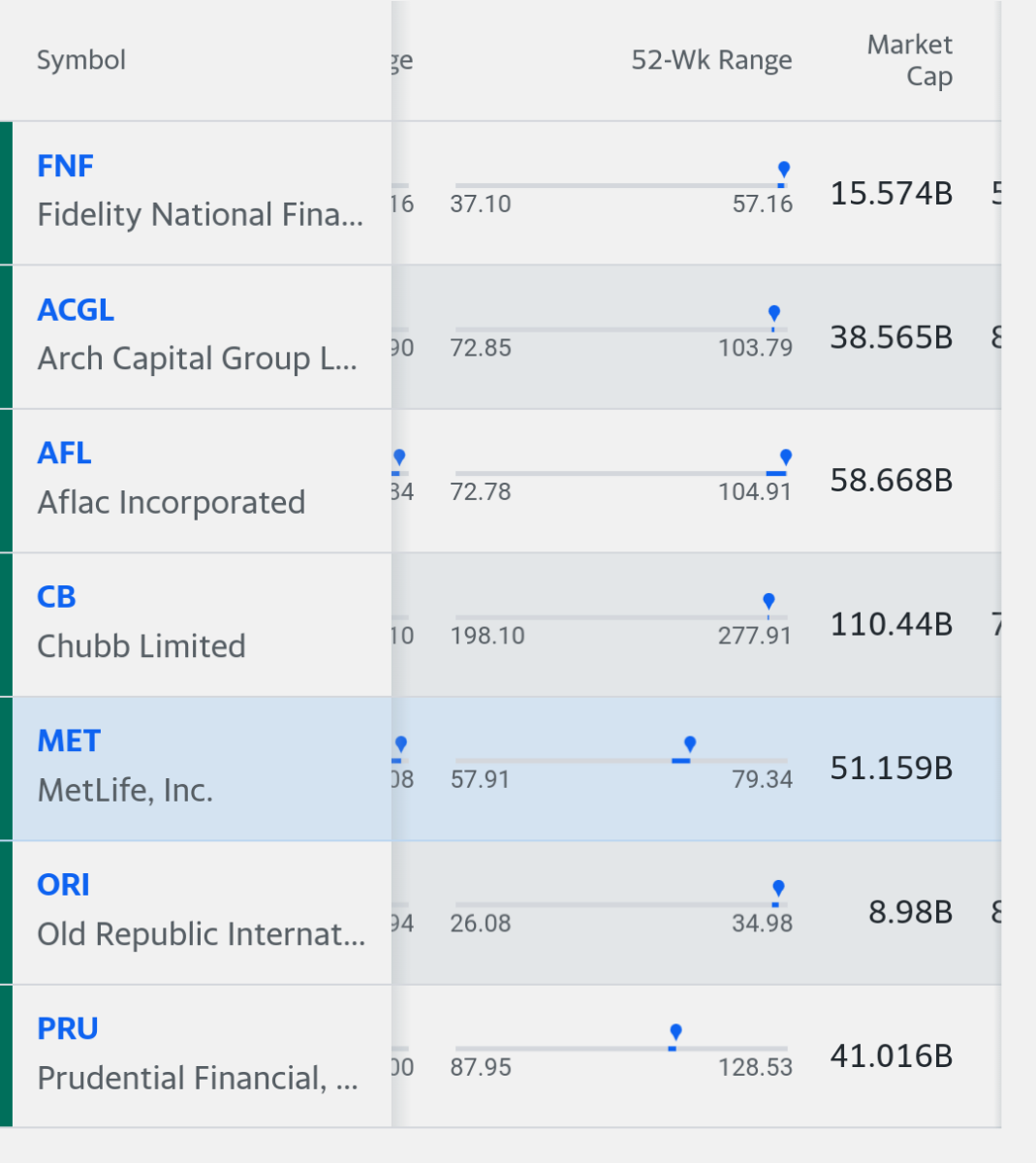
Task: Select the MET ticker link
Action: click(69, 741)
